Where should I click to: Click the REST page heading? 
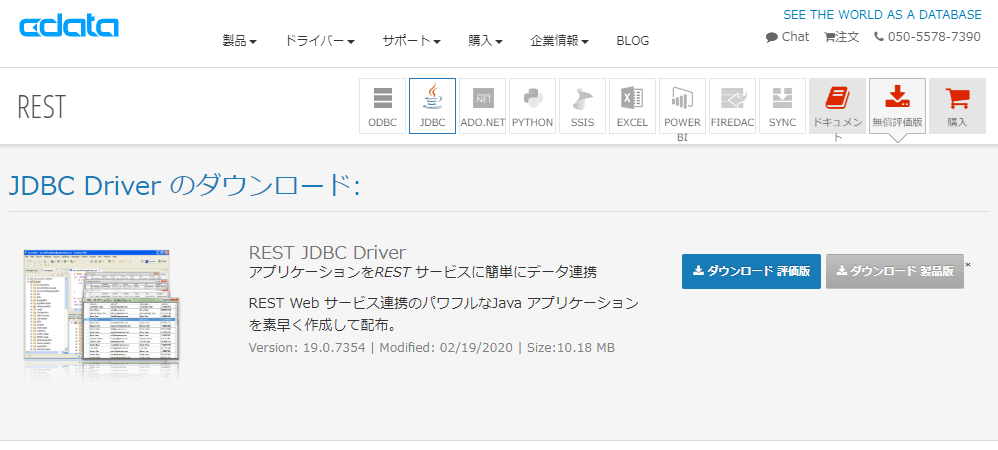click(x=41, y=106)
